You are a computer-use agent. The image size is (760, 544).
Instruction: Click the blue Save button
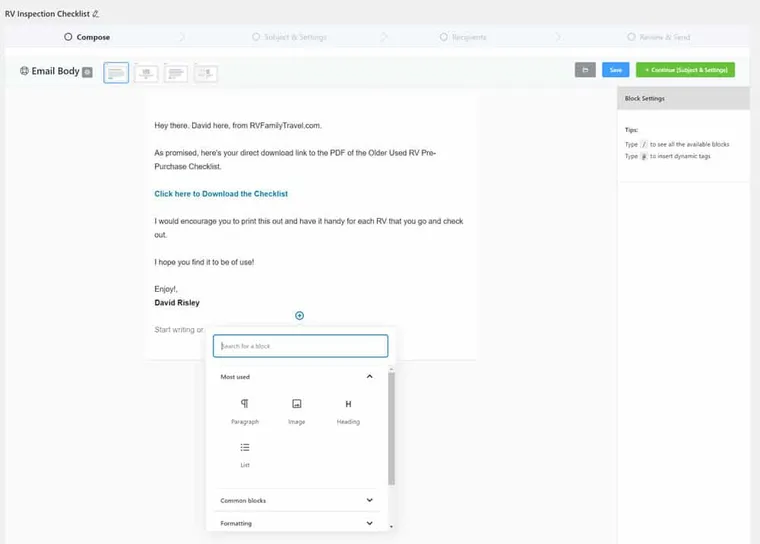[616, 70]
